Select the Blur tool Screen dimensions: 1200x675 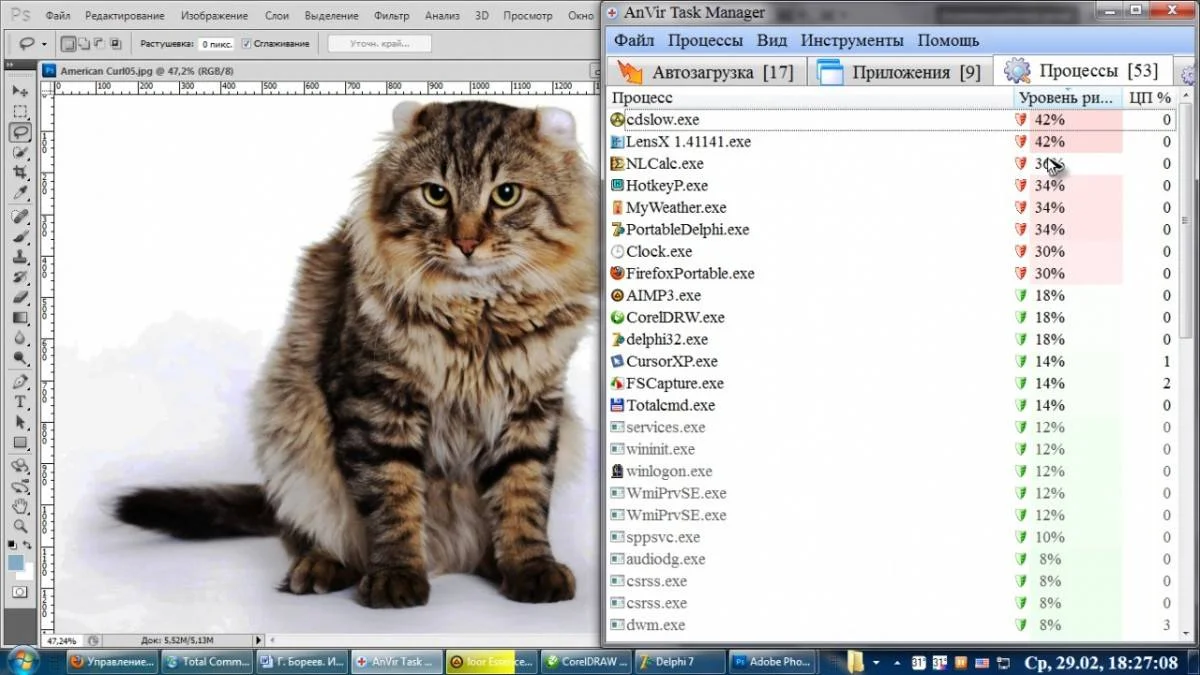pyautogui.click(x=20, y=337)
